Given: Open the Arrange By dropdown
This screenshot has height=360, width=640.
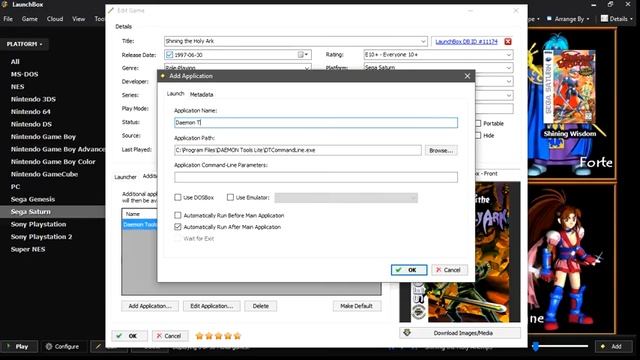Looking at the screenshot, I should 568,19.
